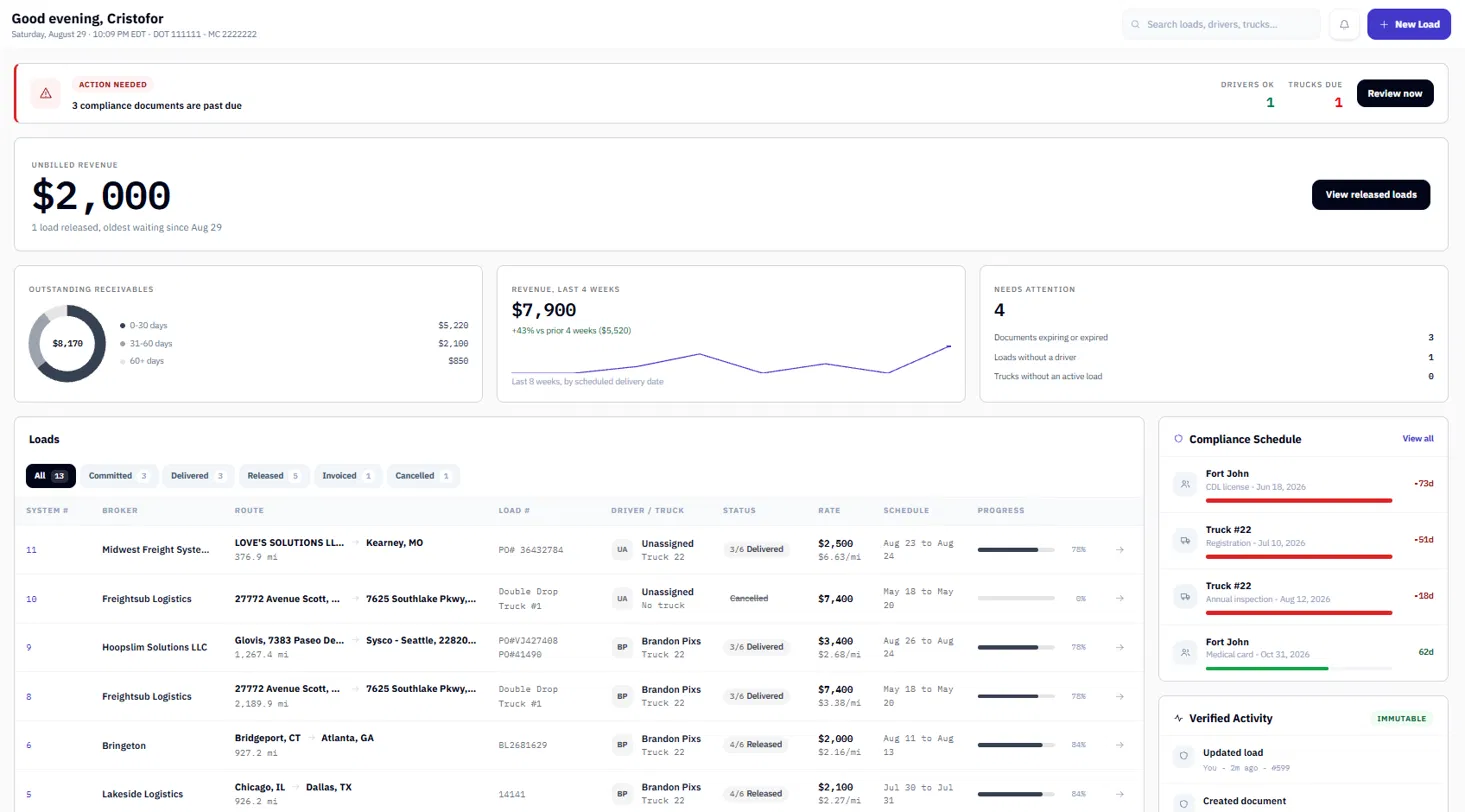Click Hoopslim Solutions LLC broker
This screenshot has height=812, width=1465.
click(154, 647)
